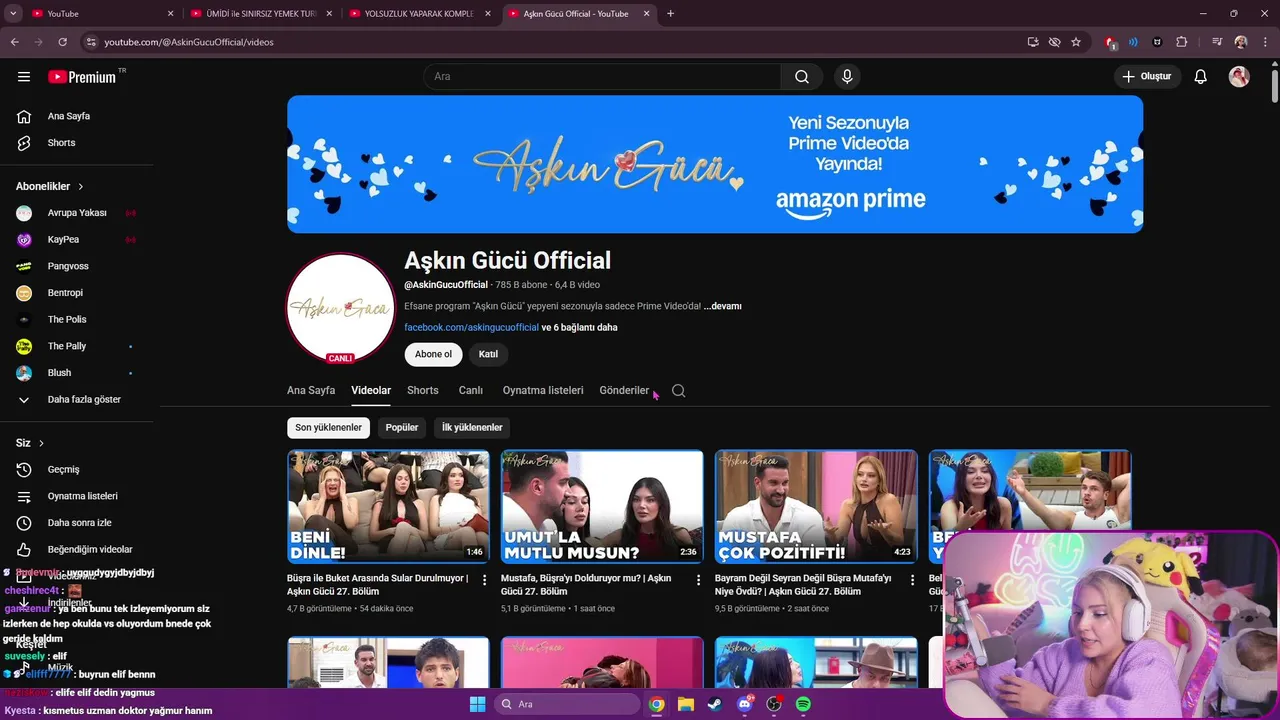Switch to Gönderiler channel tab
Viewport: 1280px width, 720px height.
pos(624,391)
